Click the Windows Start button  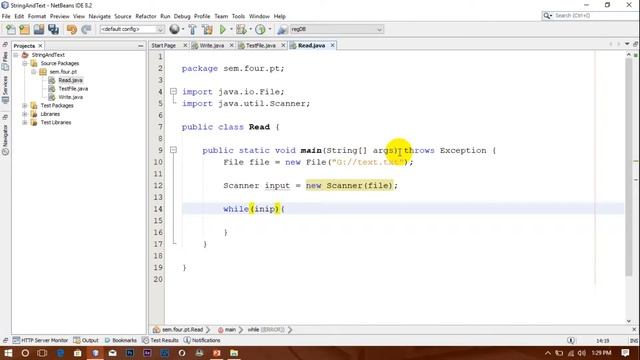[x=8, y=353]
